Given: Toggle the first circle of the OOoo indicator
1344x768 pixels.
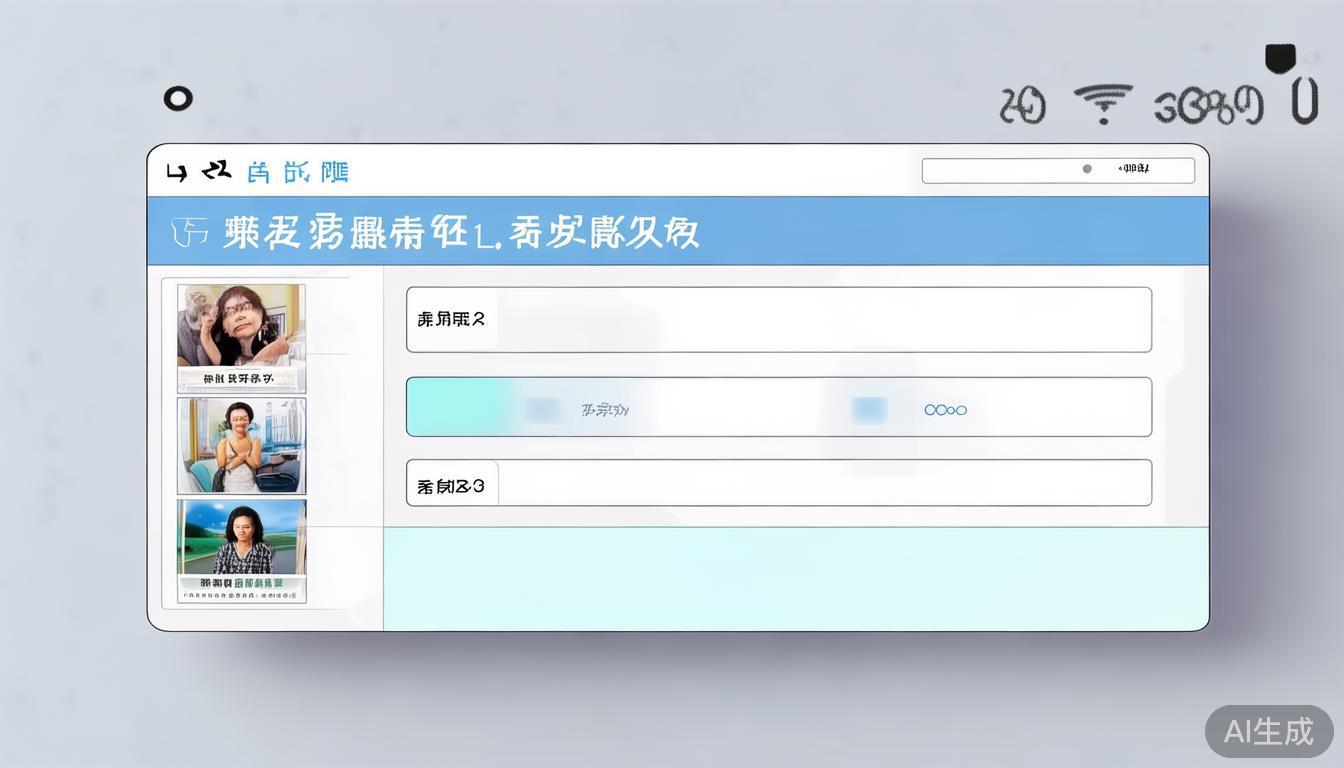Looking at the screenshot, I should click(x=927, y=409).
